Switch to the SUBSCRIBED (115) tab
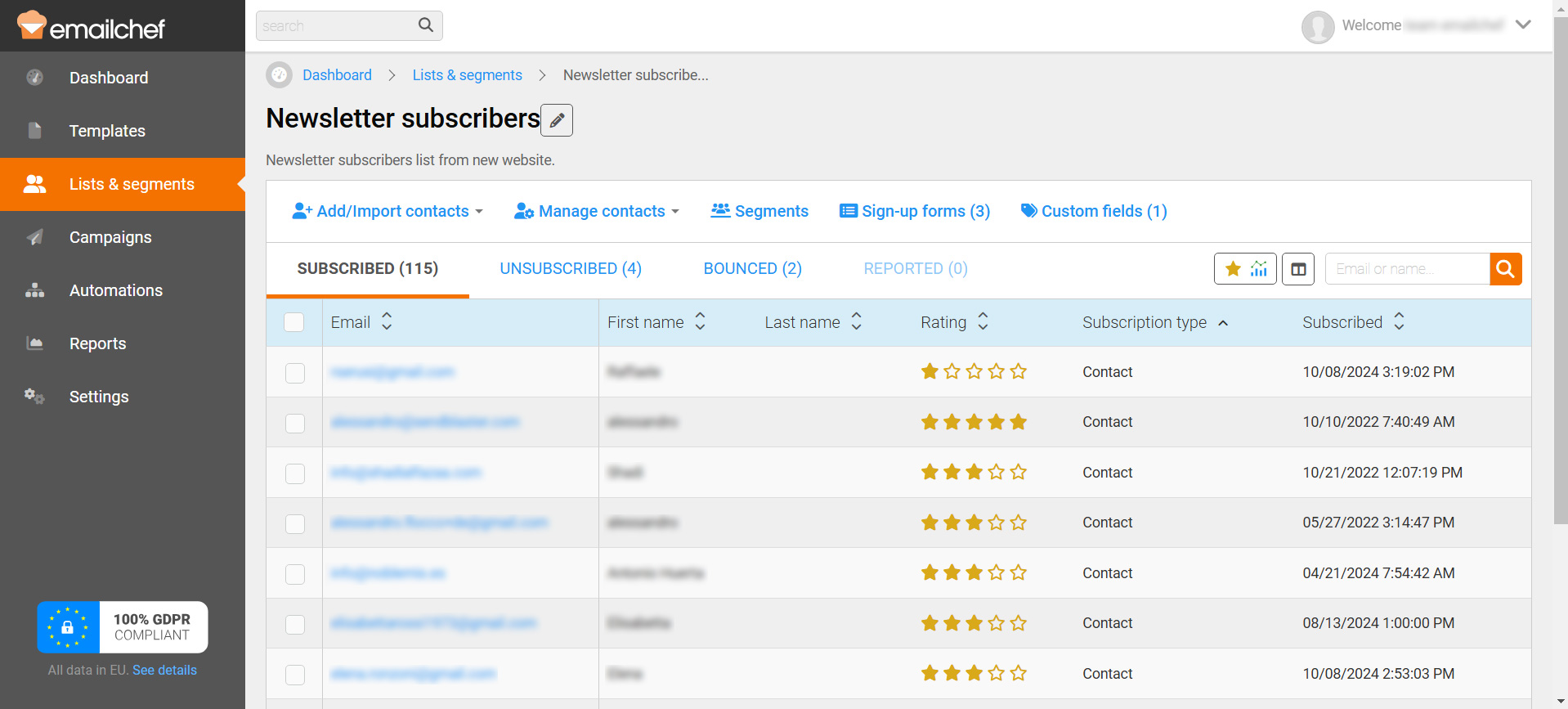This screenshot has height=709, width=1568. [368, 268]
